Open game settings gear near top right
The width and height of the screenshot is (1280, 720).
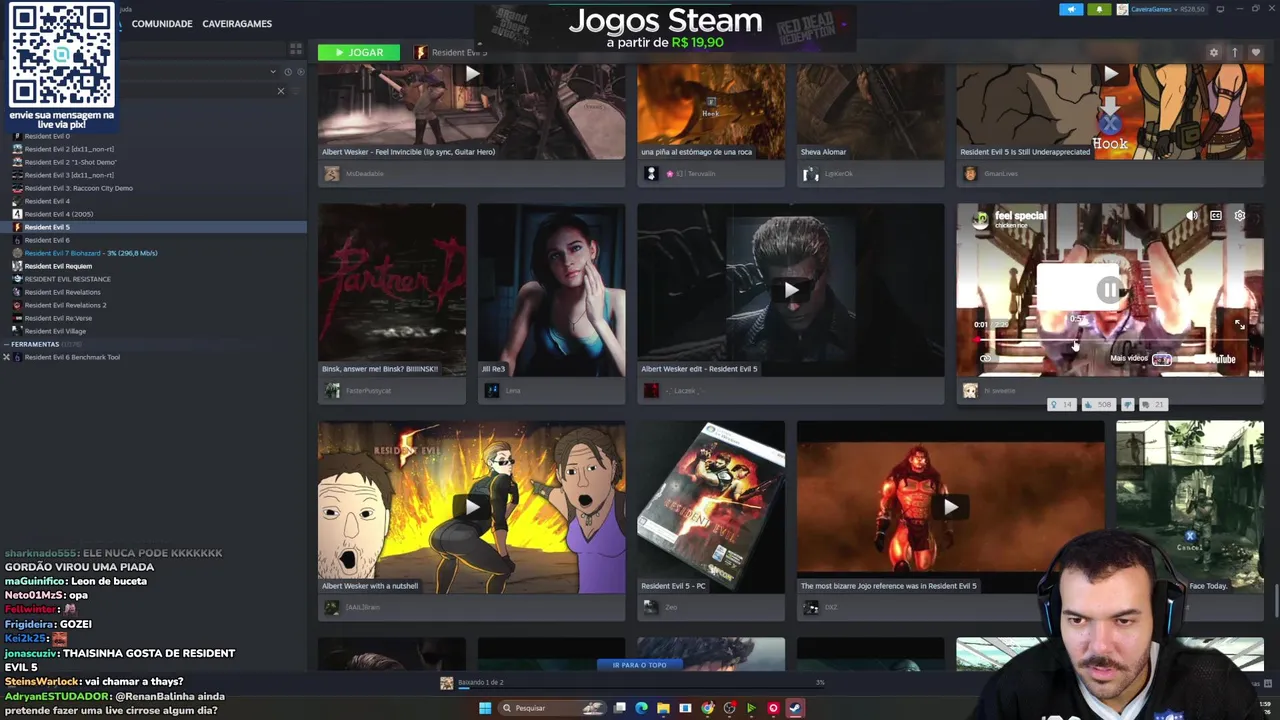tap(1214, 52)
